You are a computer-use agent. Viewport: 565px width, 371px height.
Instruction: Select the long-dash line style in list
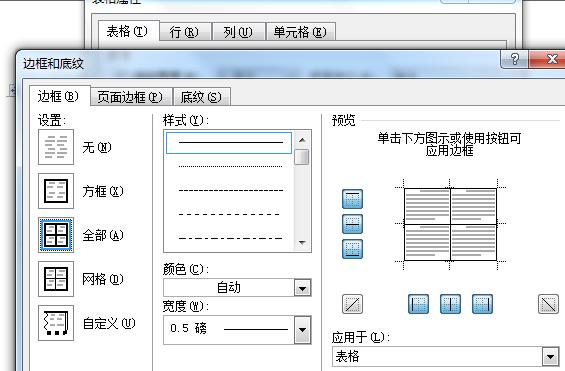[x=229, y=214]
